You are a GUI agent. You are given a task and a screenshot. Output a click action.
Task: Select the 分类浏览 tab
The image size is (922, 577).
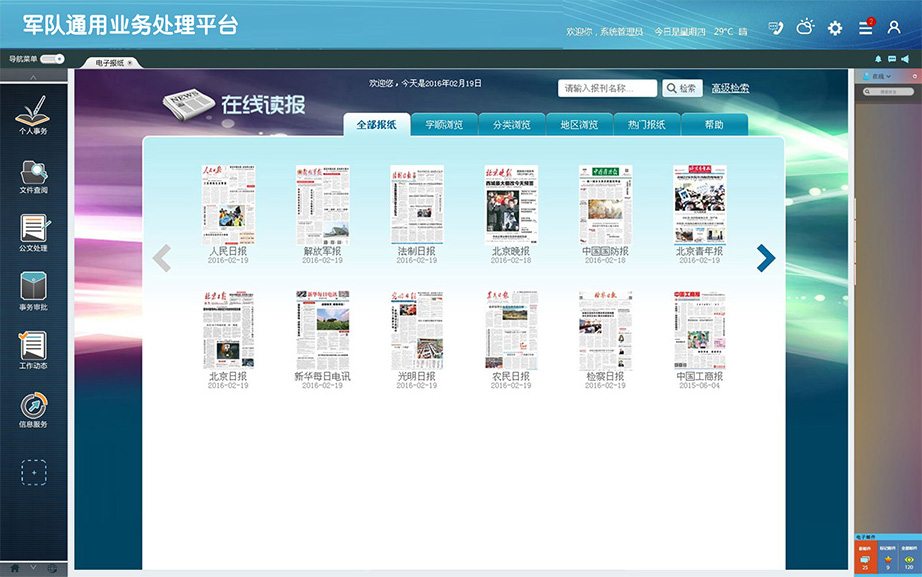512,125
